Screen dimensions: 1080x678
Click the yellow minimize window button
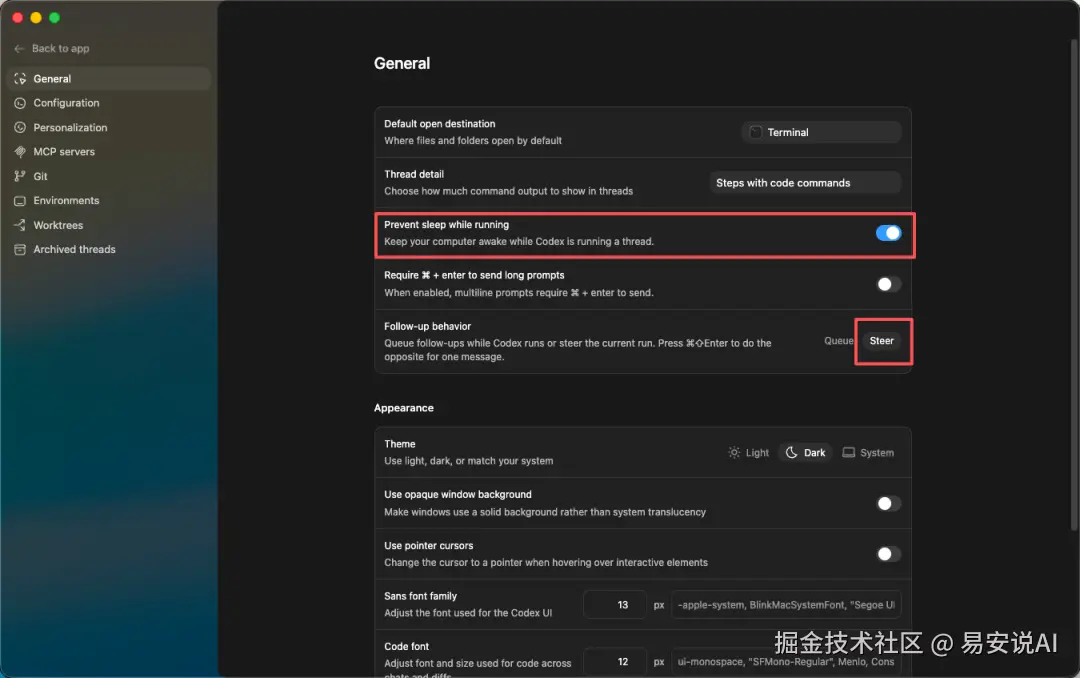(x=36, y=18)
